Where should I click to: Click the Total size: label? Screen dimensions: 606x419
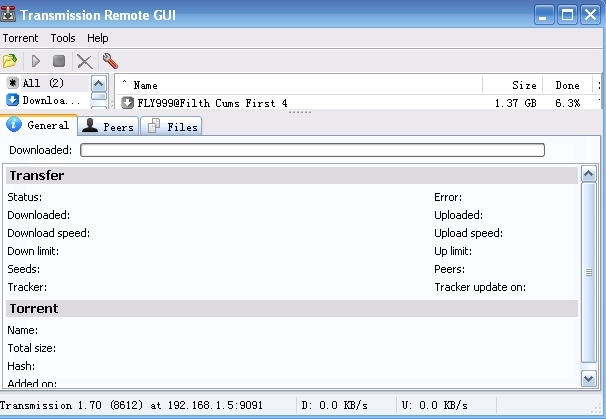coord(32,348)
